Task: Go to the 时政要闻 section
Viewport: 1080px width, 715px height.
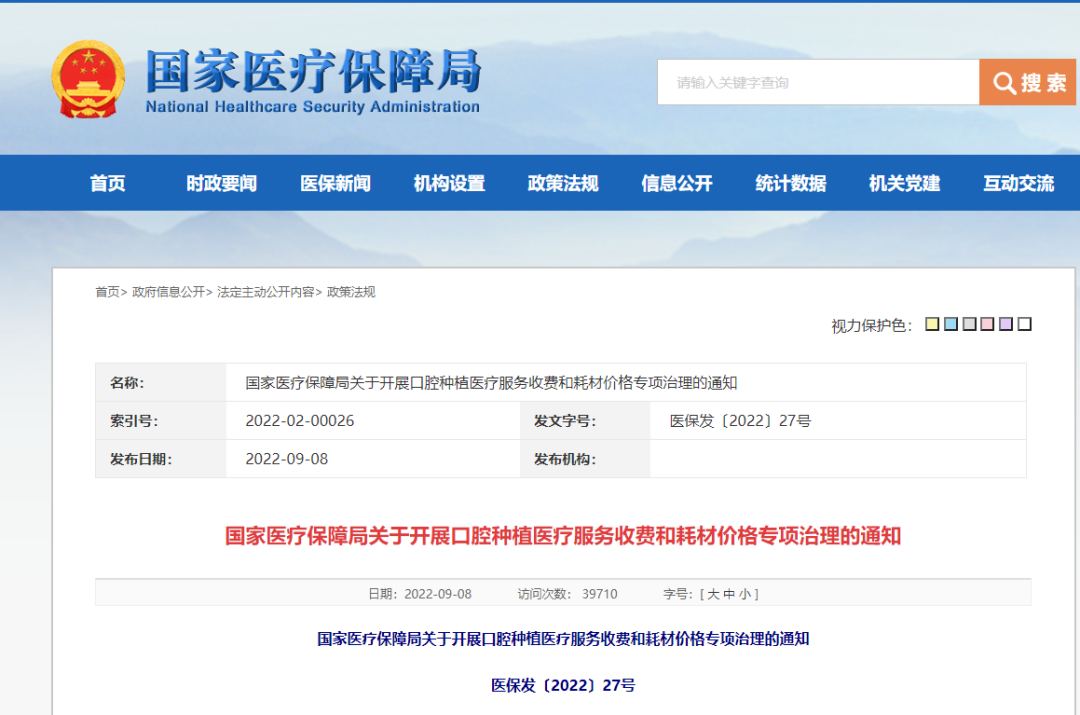Action: point(221,183)
